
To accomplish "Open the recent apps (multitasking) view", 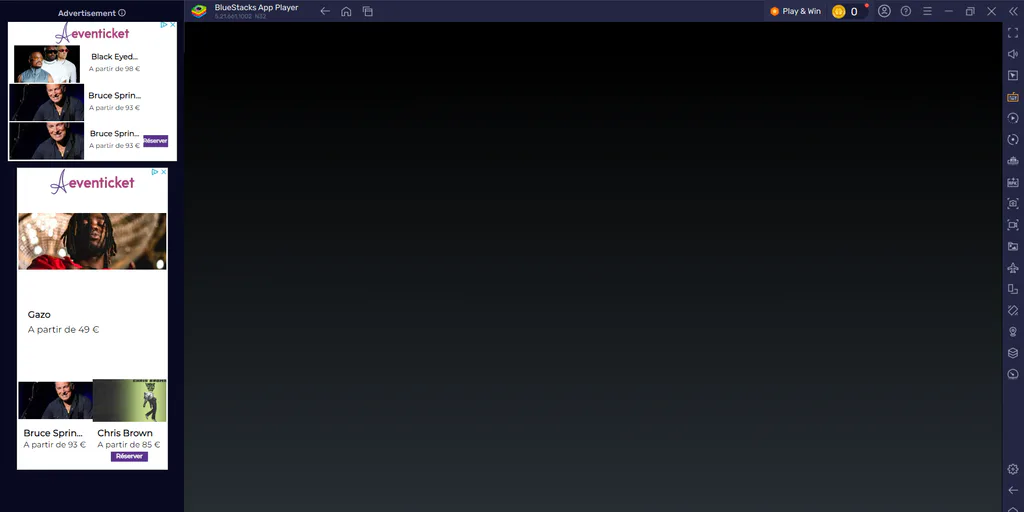I will point(368,11).
